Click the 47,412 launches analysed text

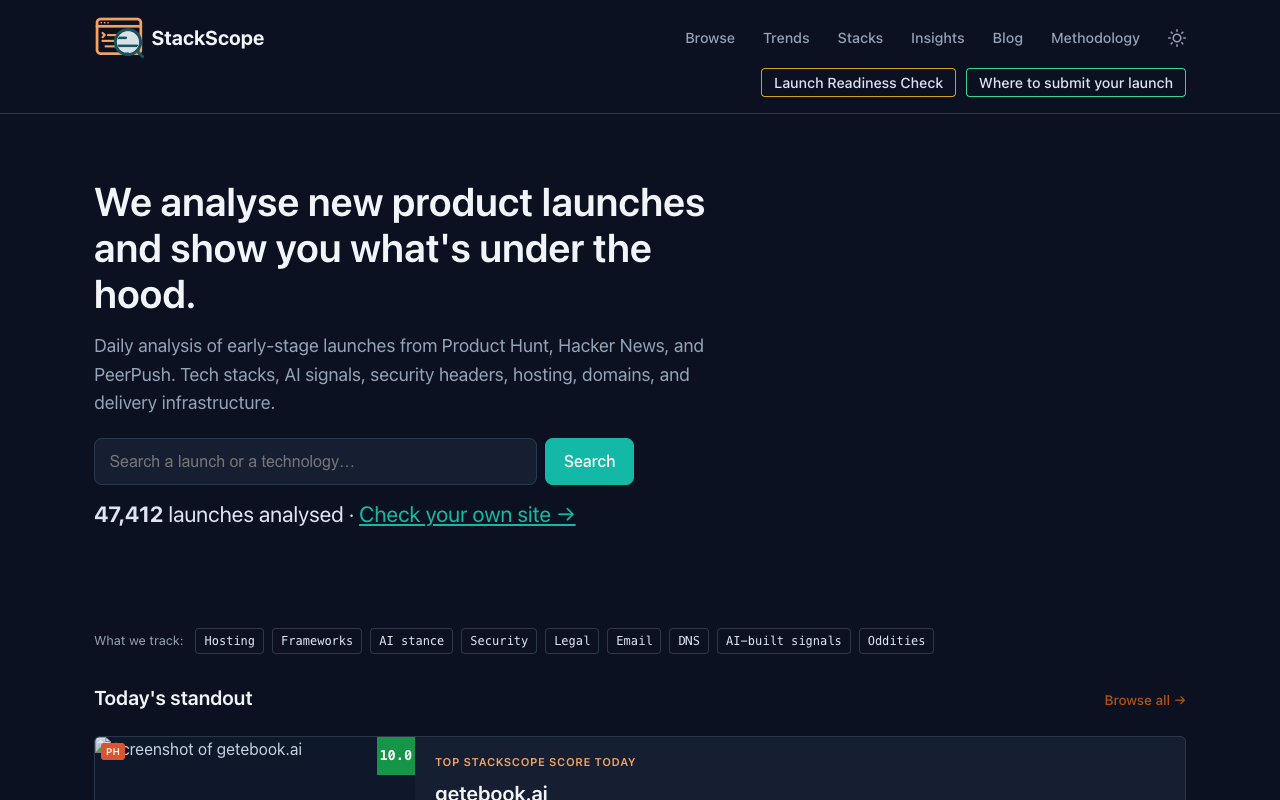pos(219,514)
